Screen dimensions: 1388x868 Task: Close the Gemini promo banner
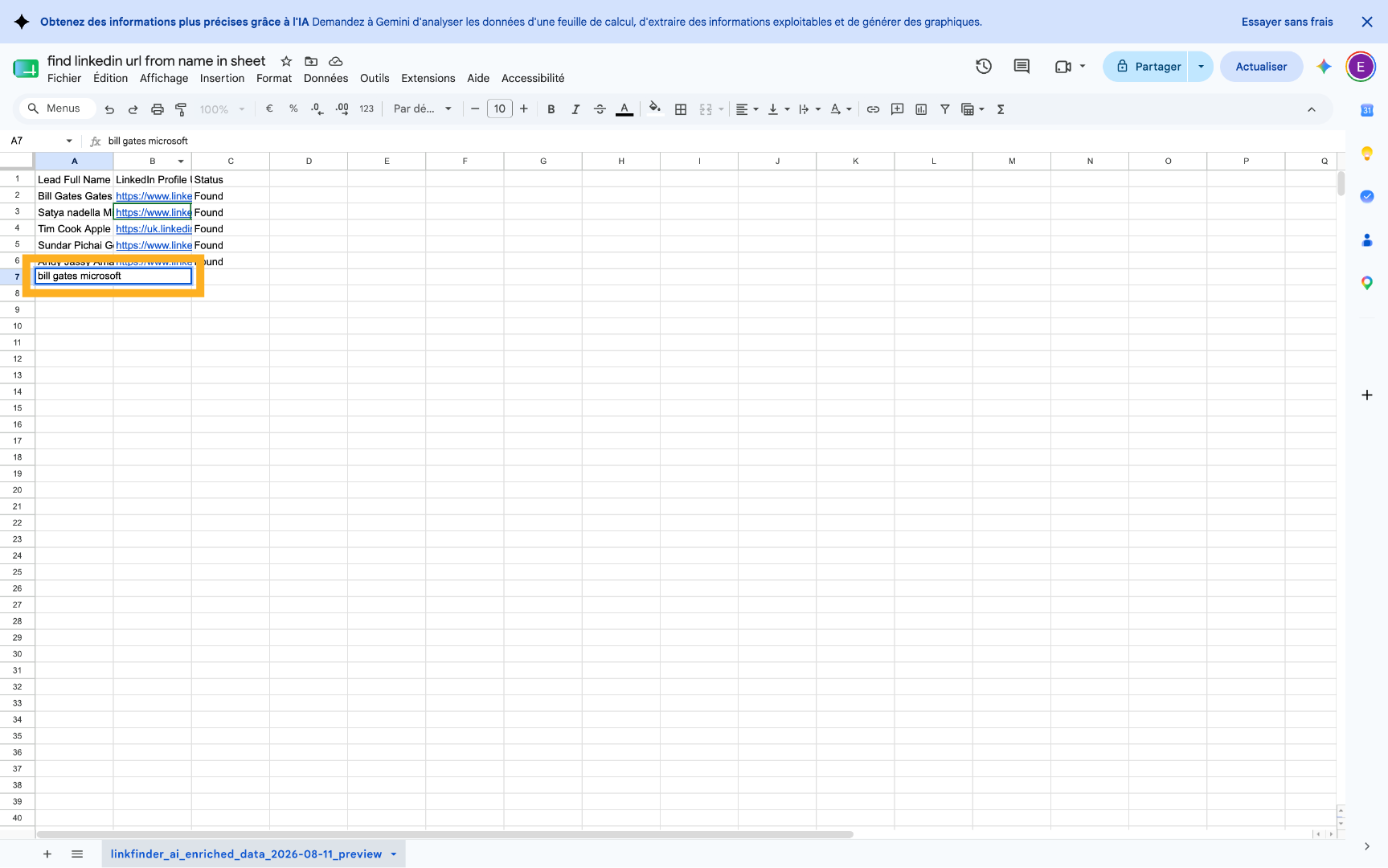click(x=1367, y=22)
